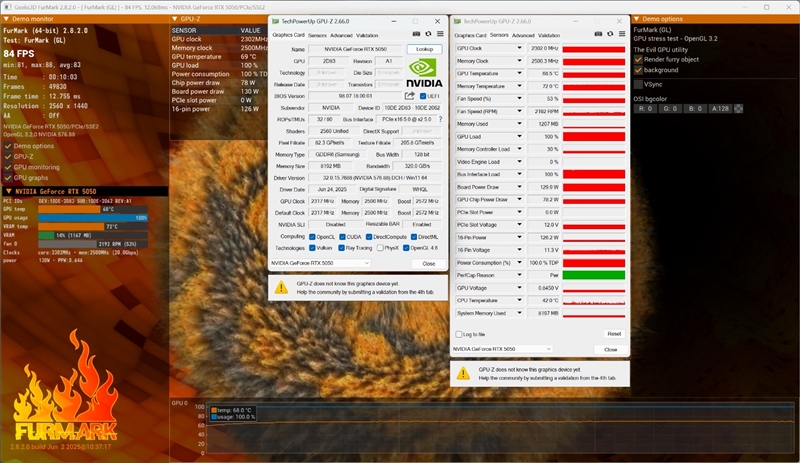Collapse the NVIDIA GeForce RTX 5050 section

tap(9, 191)
